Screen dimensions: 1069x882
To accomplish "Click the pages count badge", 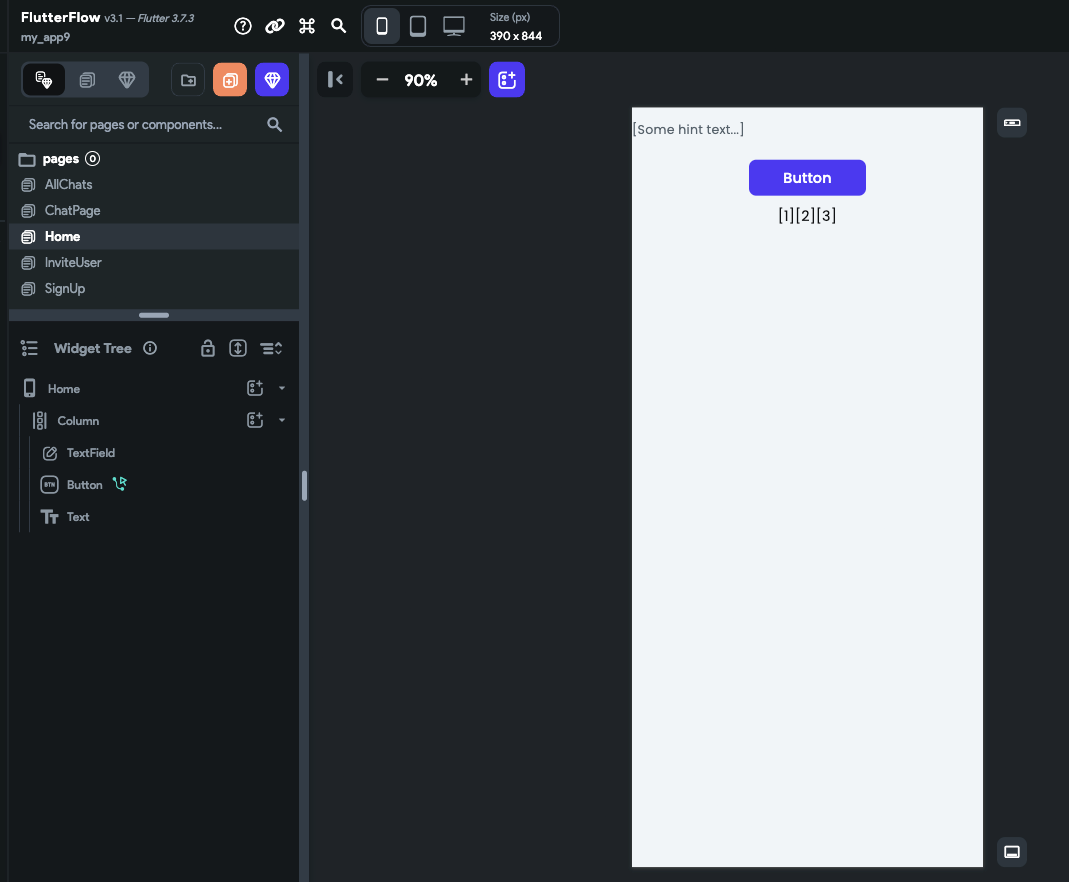I will pyautogui.click(x=93, y=159).
